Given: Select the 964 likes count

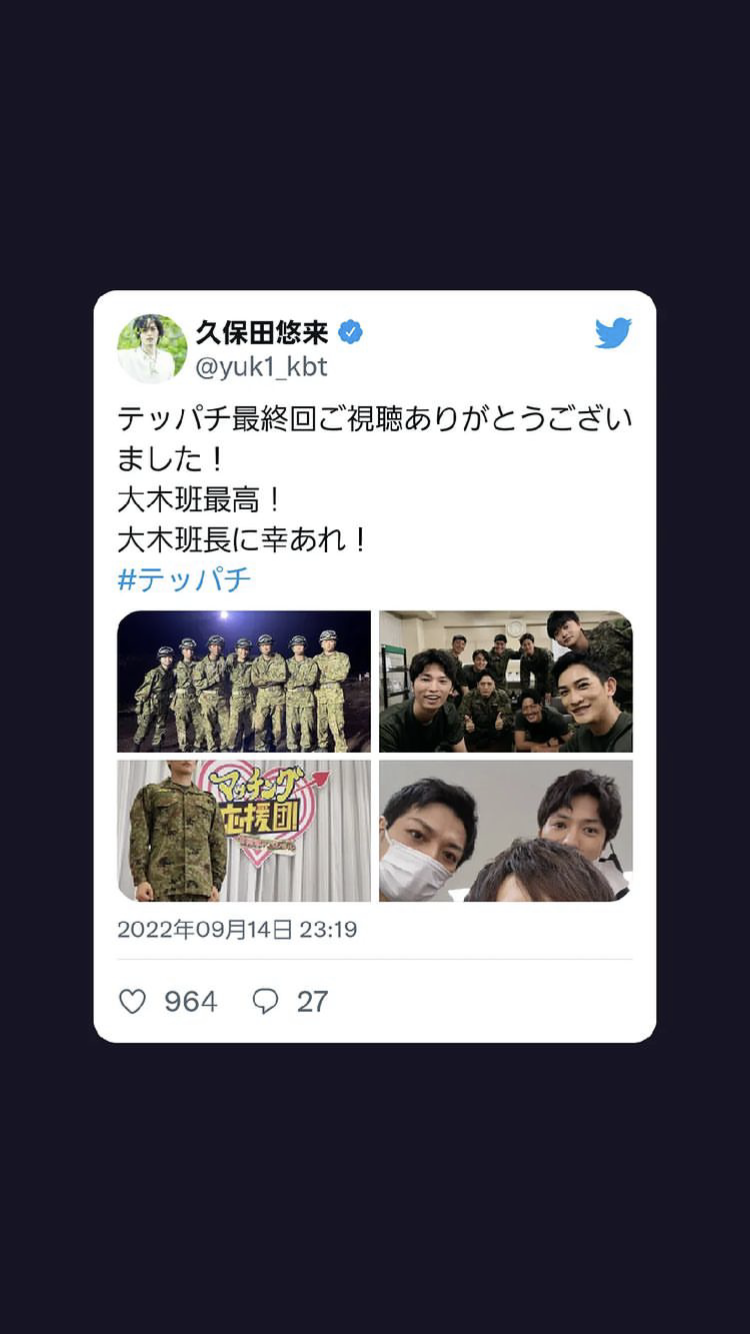Looking at the screenshot, I should [x=190, y=1001].
